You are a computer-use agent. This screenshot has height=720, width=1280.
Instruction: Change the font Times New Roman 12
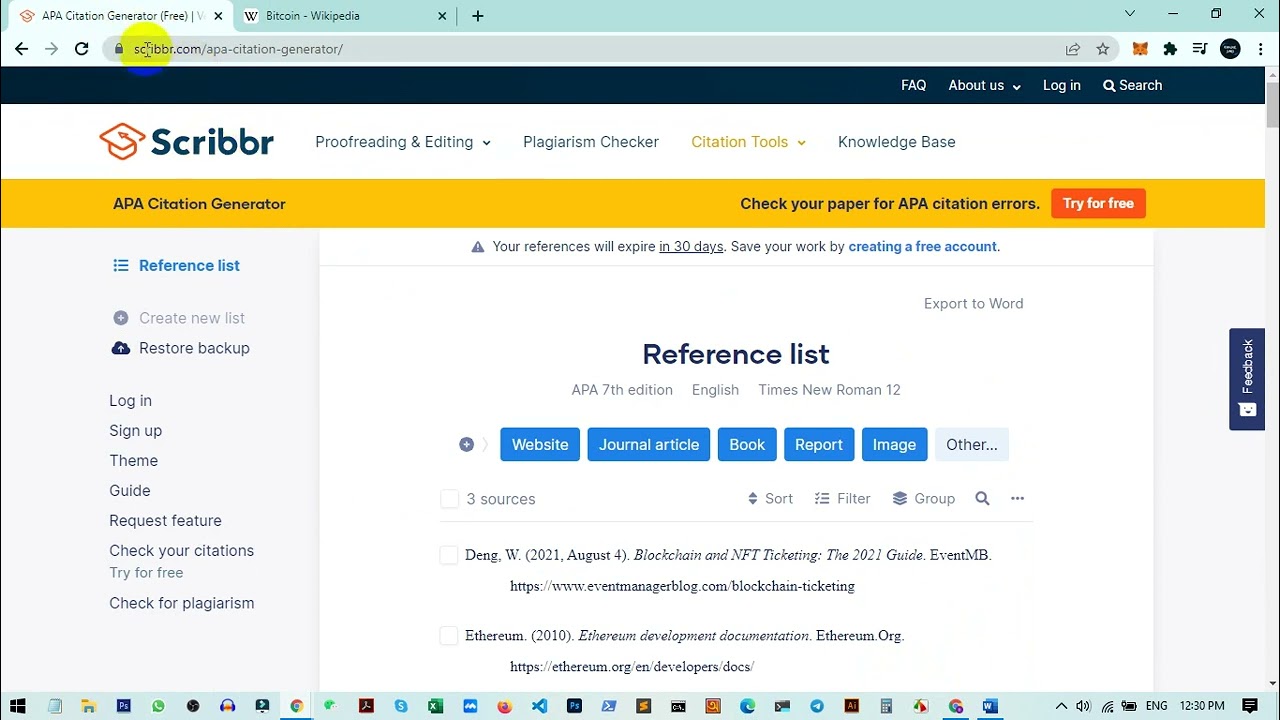pyautogui.click(x=829, y=390)
